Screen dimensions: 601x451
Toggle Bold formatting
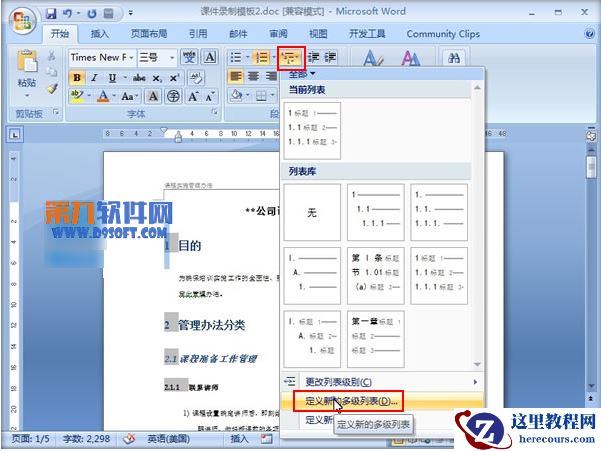tap(77, 77)
